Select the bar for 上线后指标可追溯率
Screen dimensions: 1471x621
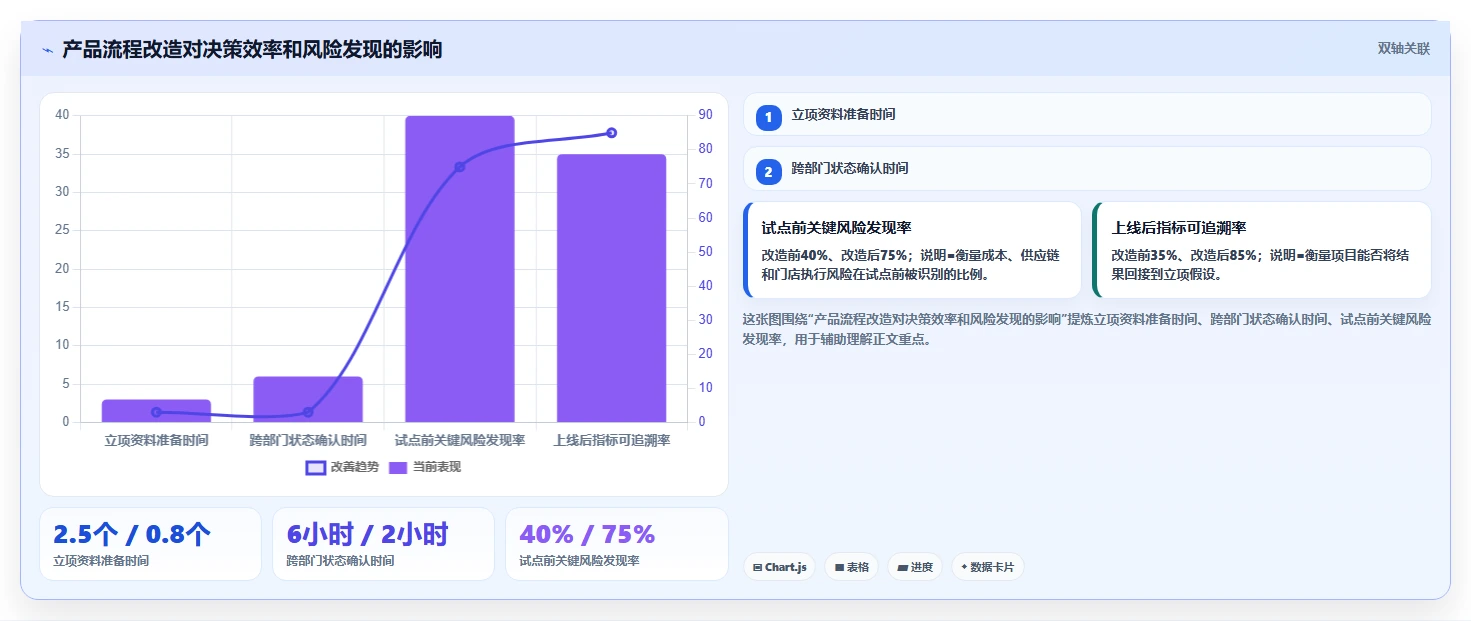(611, 288)
